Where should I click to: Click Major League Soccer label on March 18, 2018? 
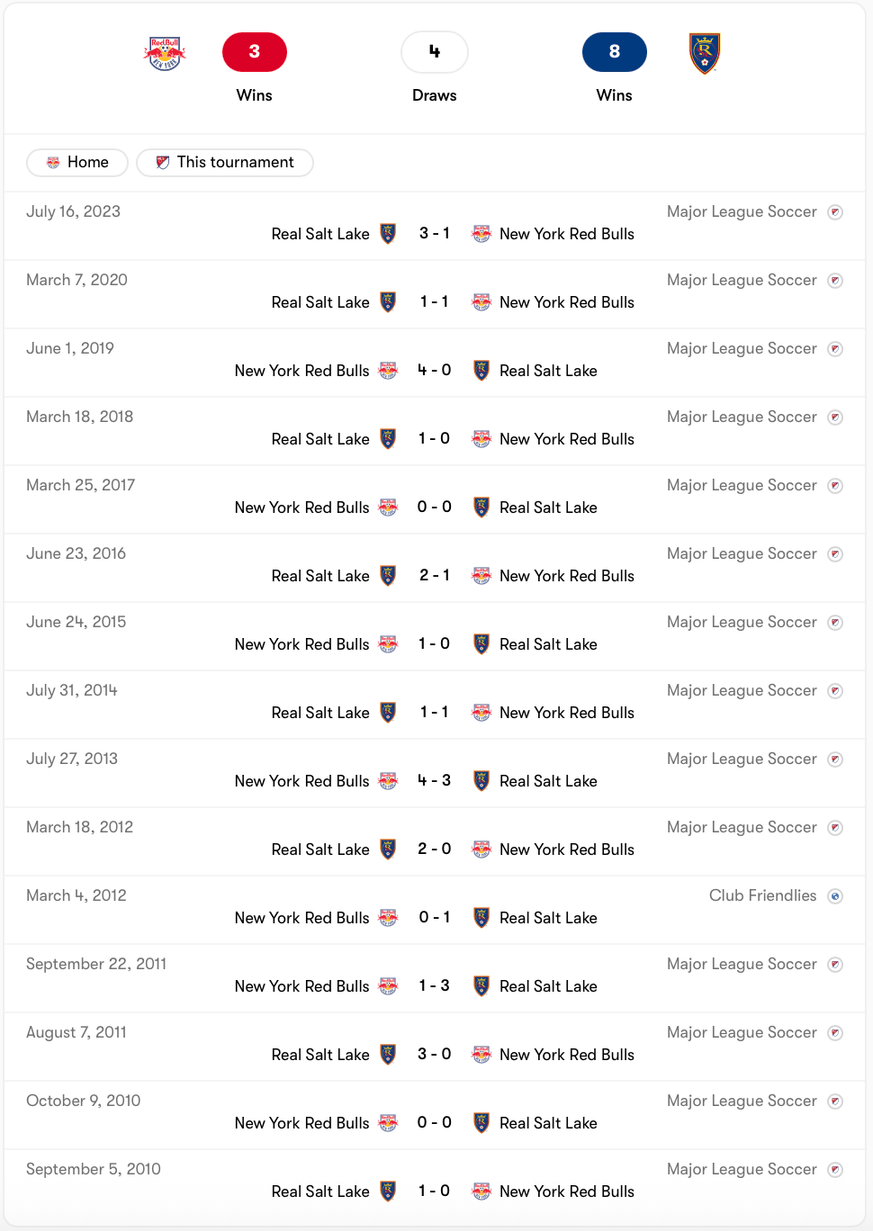pos(742,417)
